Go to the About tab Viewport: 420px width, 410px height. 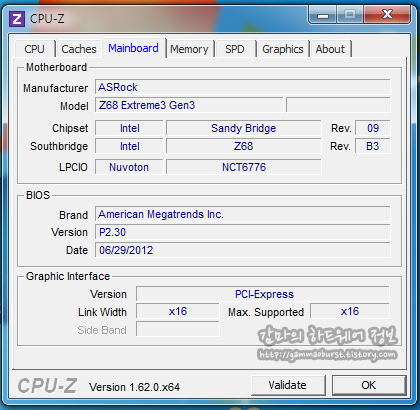click(330, 49)
